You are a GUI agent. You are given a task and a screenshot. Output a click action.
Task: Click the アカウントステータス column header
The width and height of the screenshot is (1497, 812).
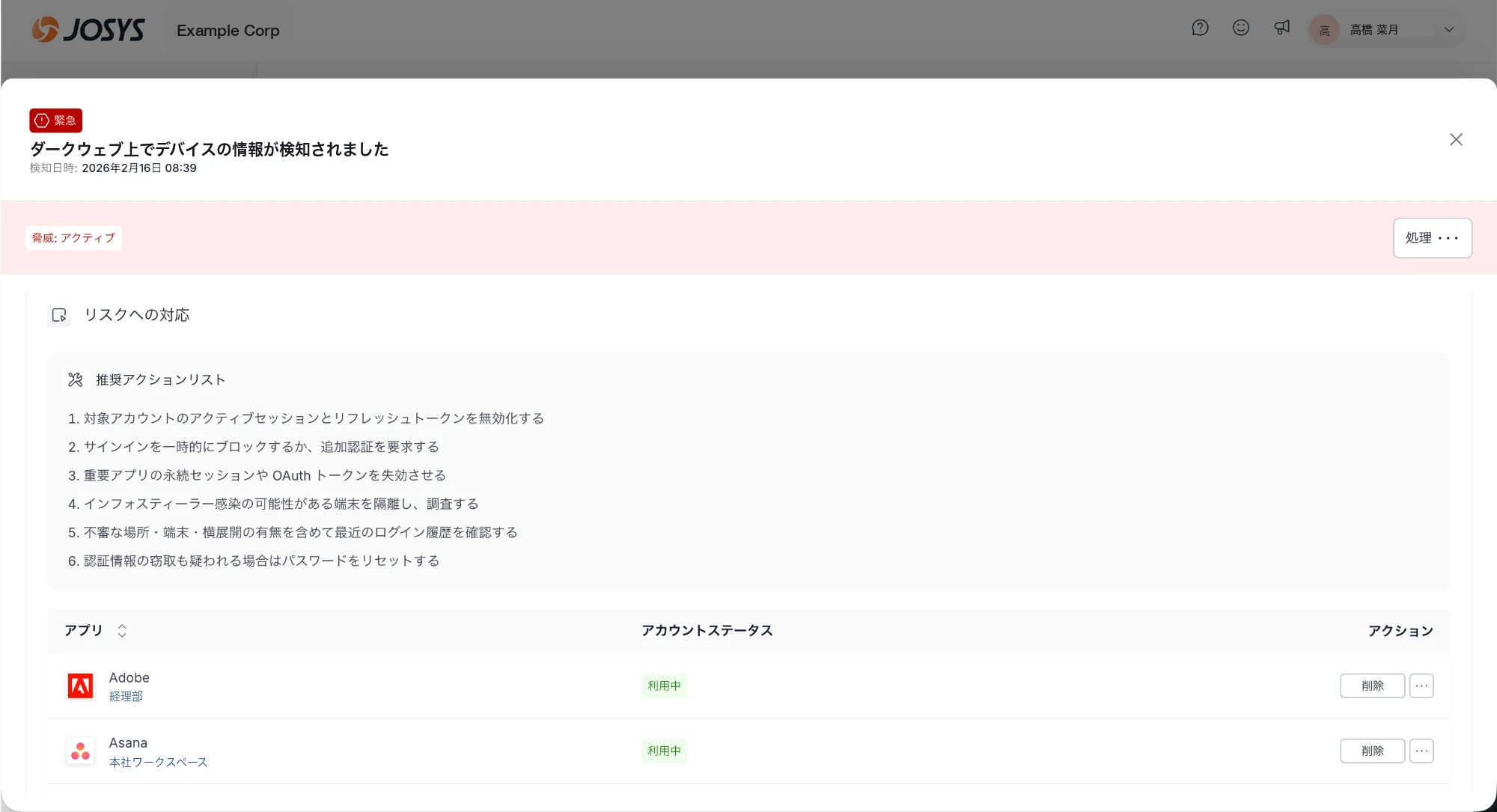[707, 631]
